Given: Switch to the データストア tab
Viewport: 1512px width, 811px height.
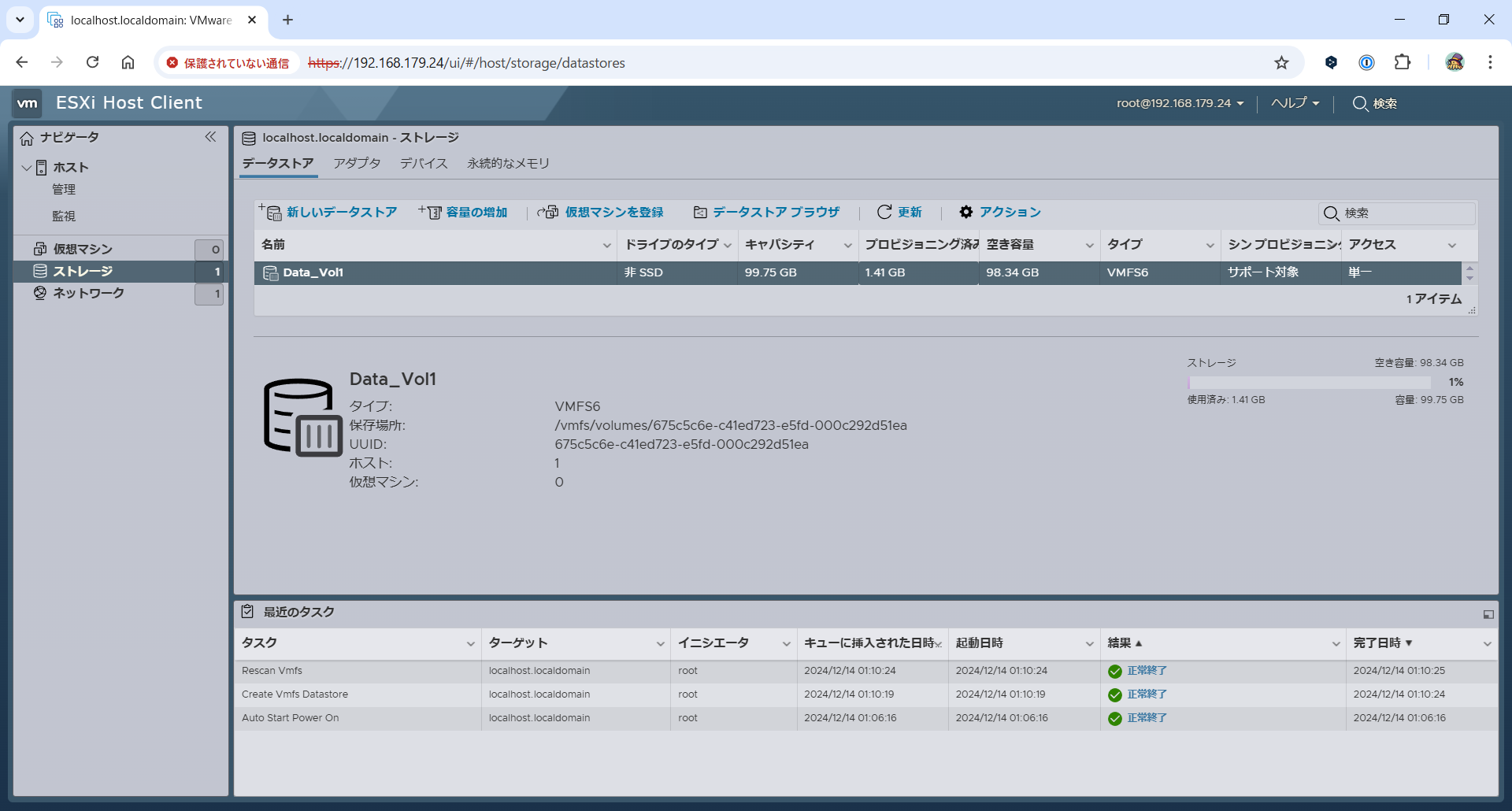Looking at the screenshot, I should tap(278, 164).
